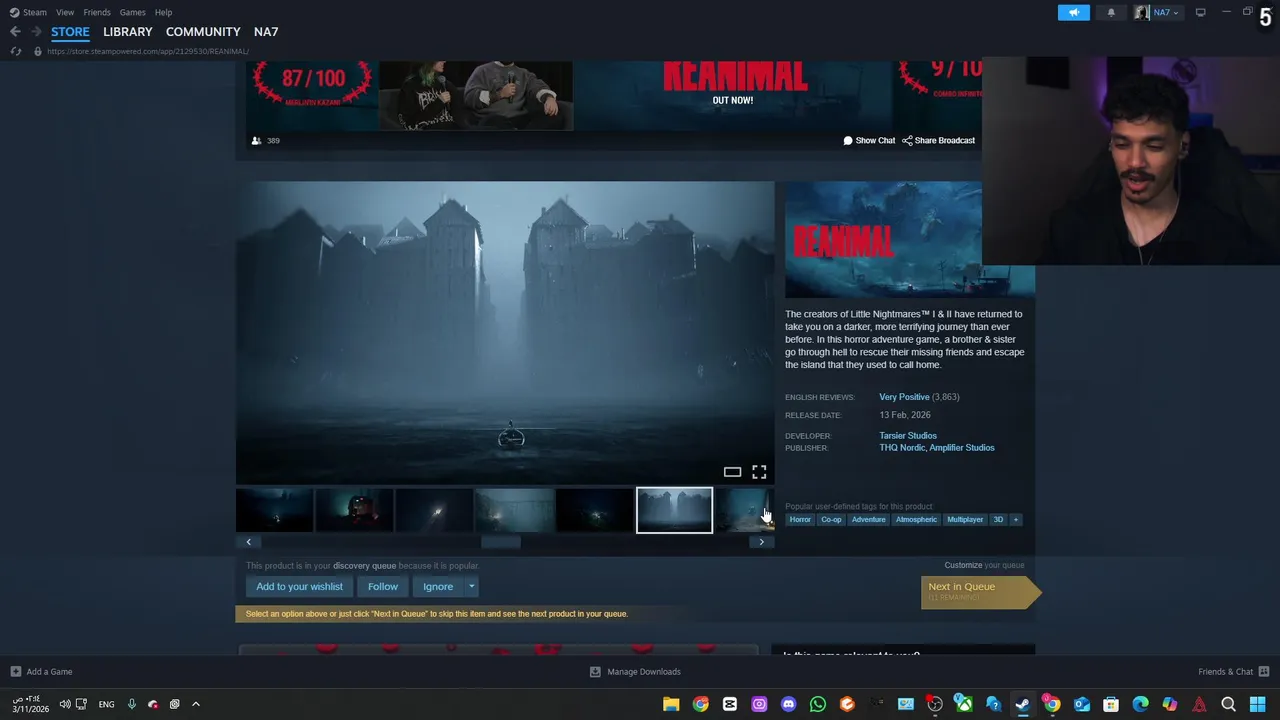Open the Friends & Chat icon
This screenshot has width=1280, height=720.
(1264, 672)
